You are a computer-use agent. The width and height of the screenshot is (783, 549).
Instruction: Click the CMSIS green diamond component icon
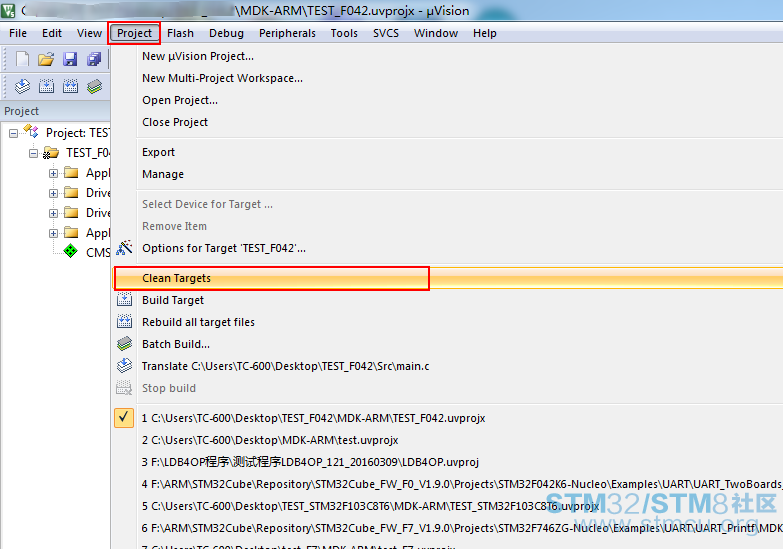[x=70, y=251]
